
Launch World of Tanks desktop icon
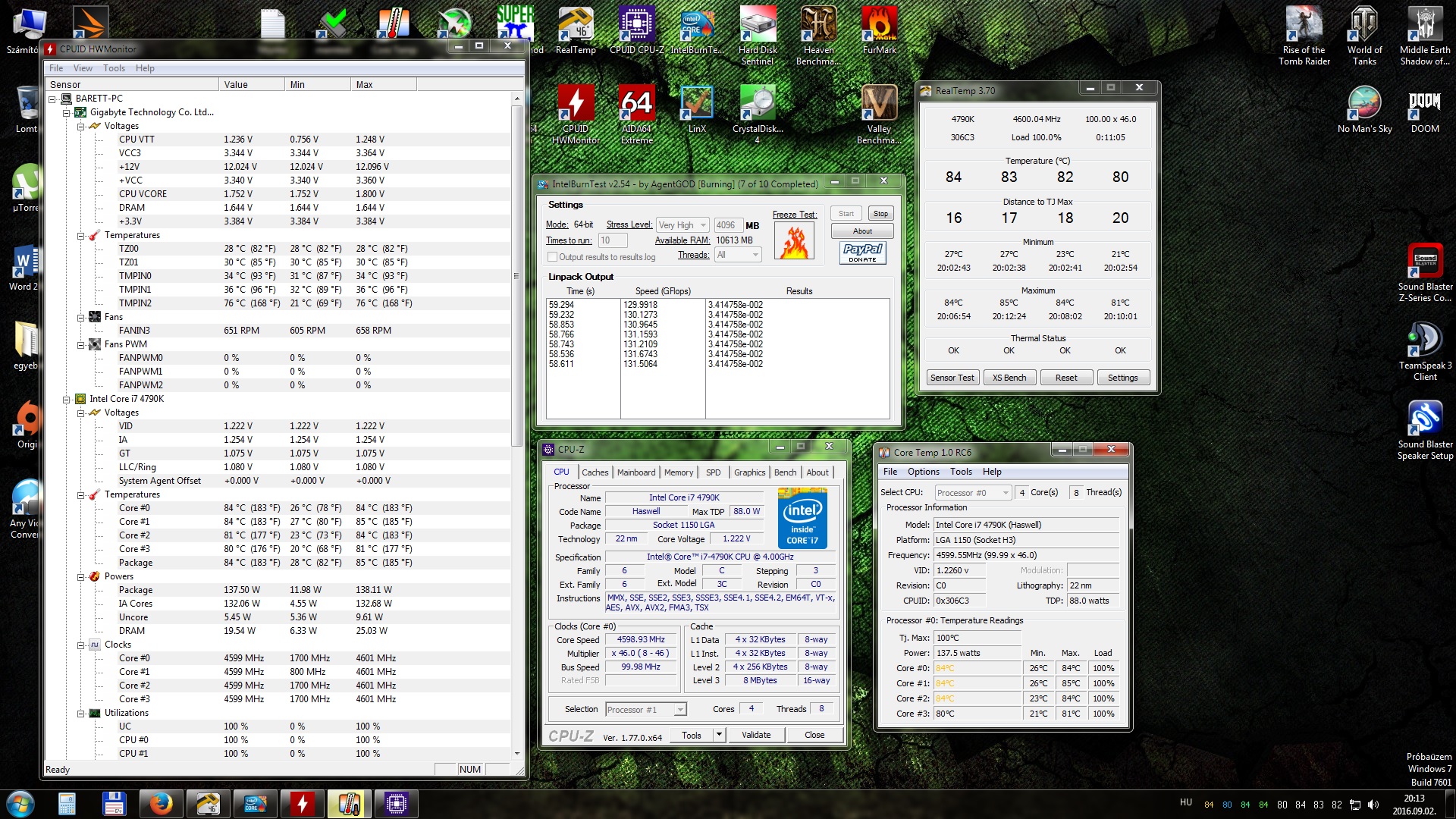coord(1364,36)
